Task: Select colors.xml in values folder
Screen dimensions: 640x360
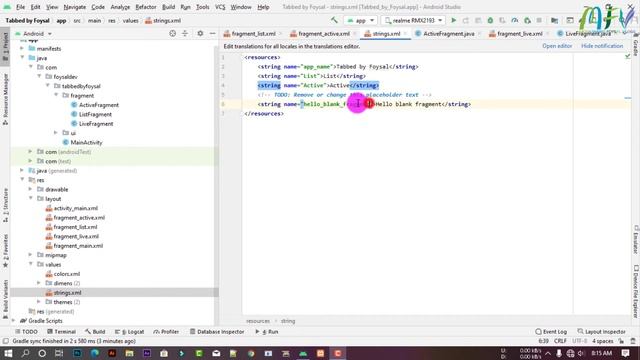Action: [67, 273]
